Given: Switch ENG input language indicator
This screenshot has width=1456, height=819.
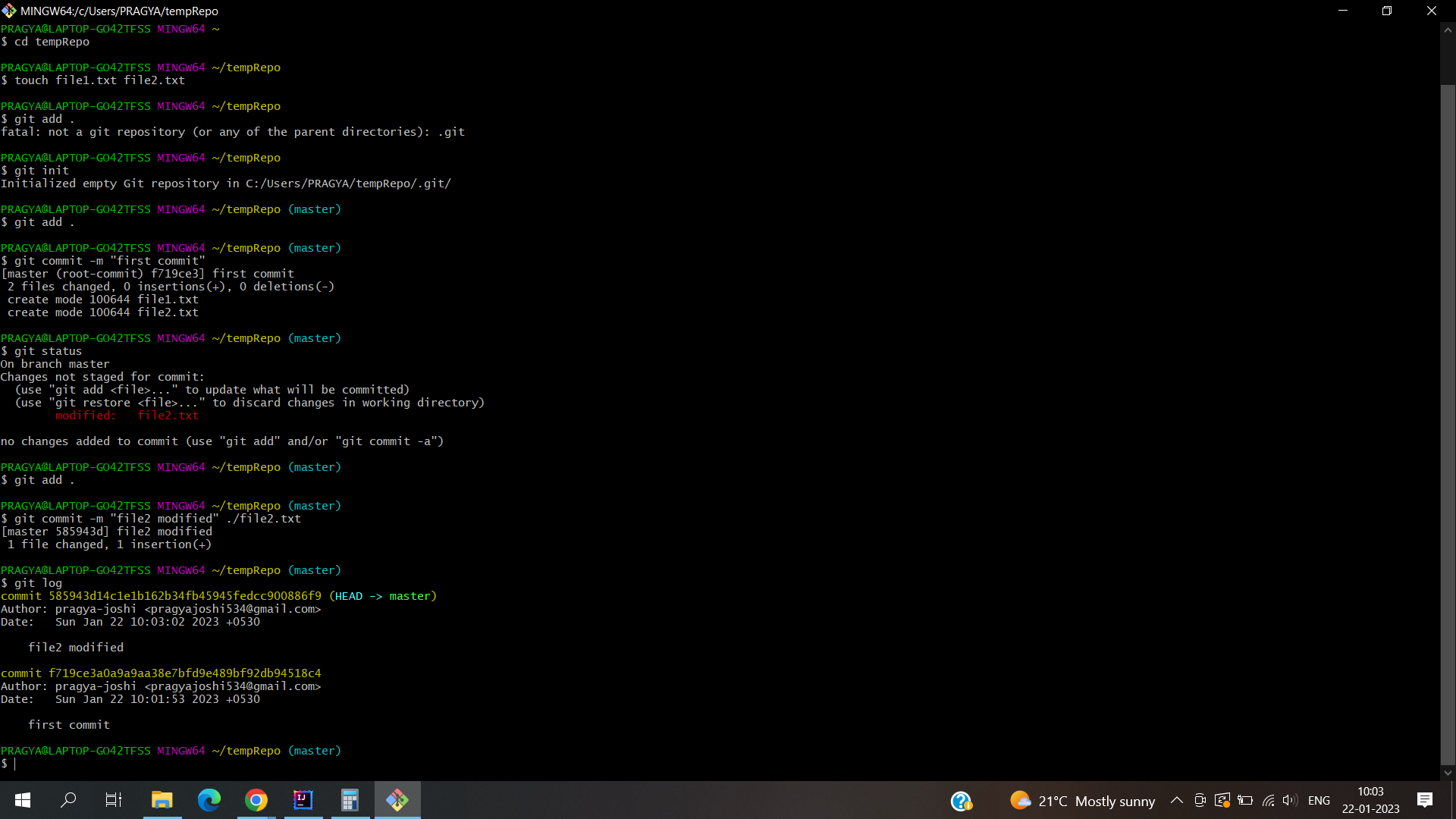Looking at the screenshot, I should [1319, 801].
